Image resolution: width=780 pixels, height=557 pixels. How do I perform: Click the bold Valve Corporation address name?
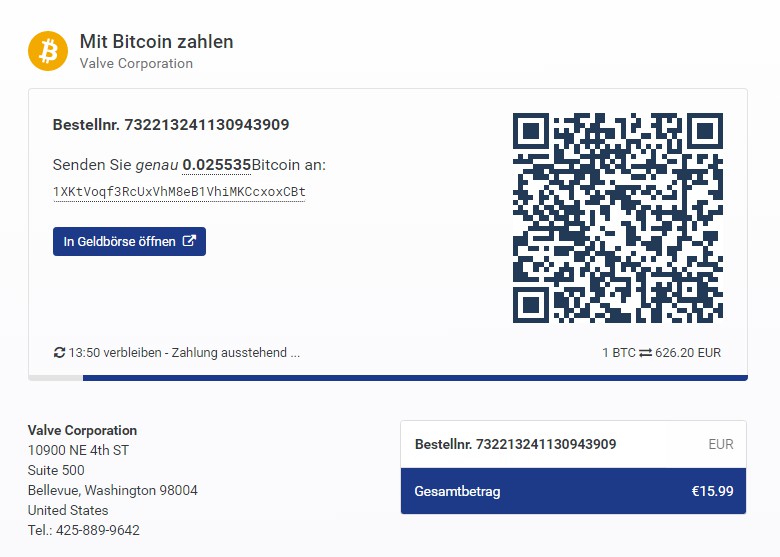(82, 431)
